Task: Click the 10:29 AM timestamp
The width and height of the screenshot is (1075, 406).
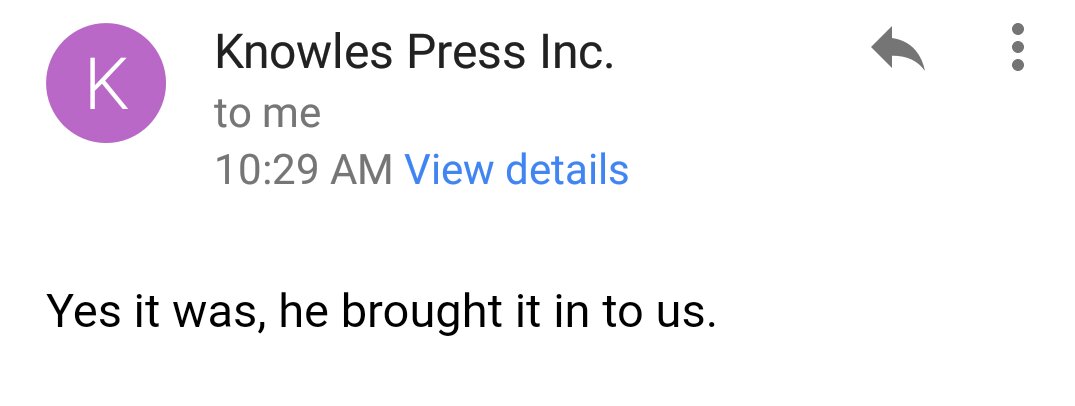Action: [304, 169]
